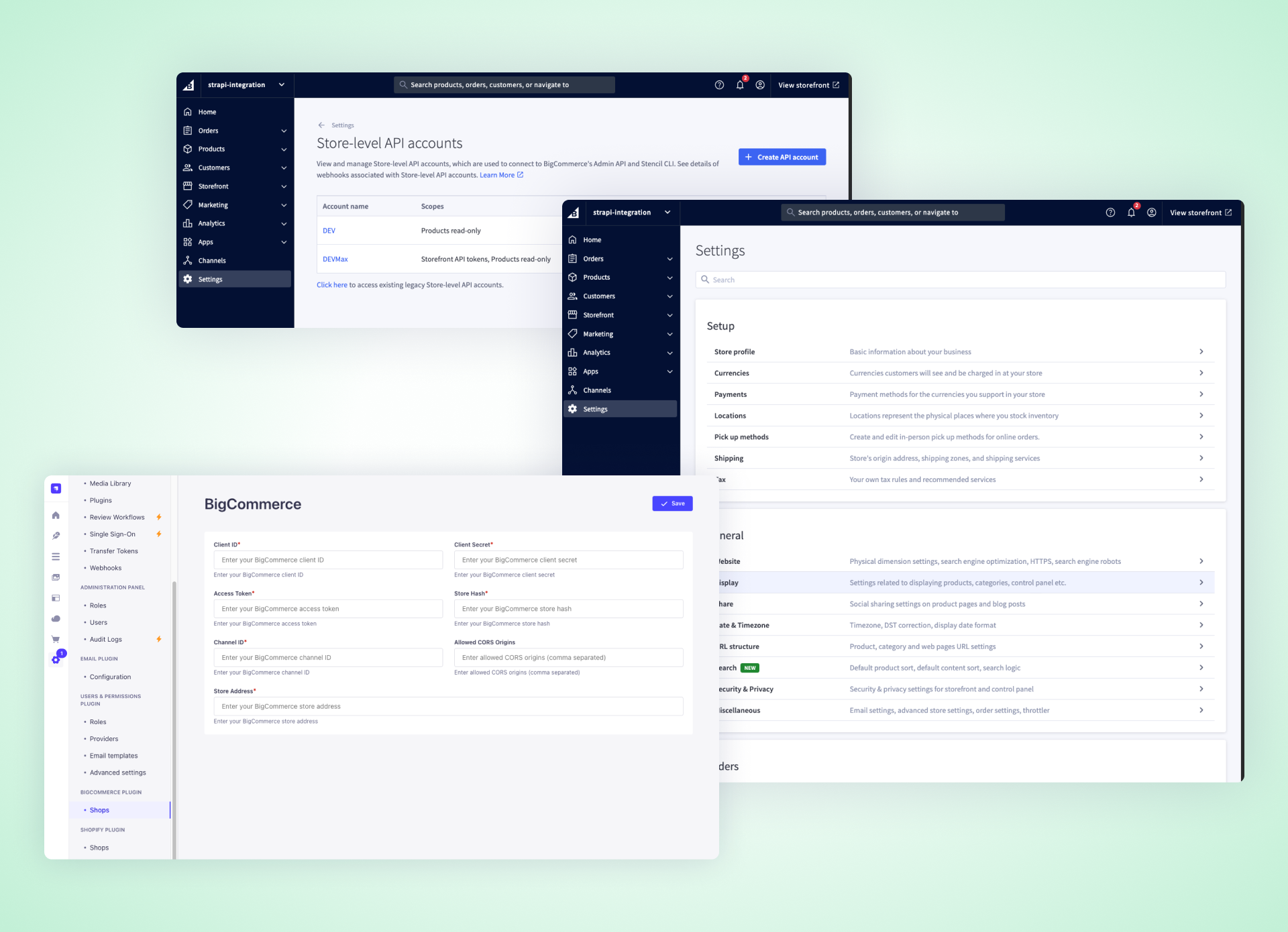
Task: Open the Strapi Media Library icon in sidebar
Action: tap(56, 575)
